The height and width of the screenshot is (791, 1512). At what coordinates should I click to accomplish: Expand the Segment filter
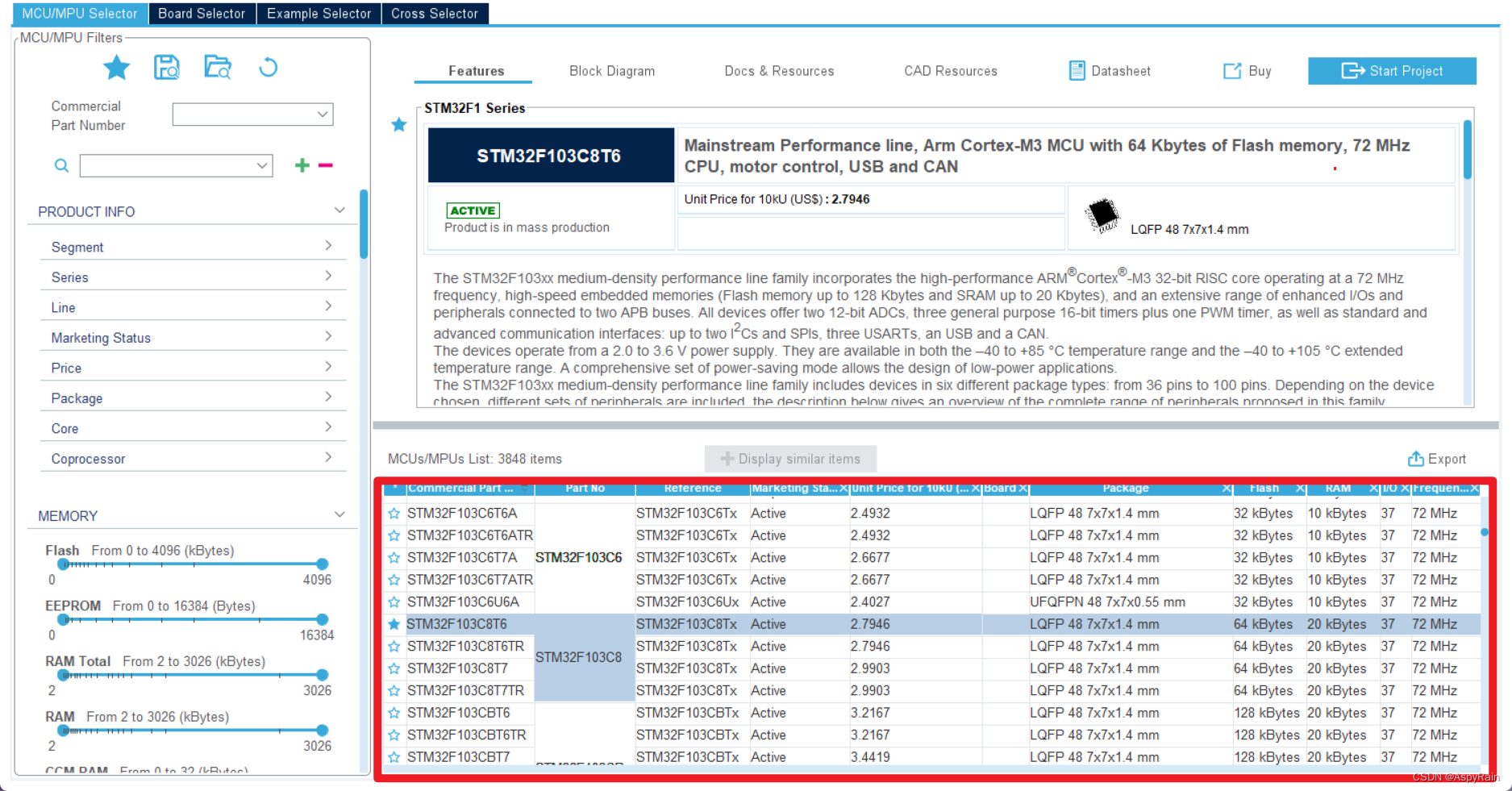tap(328, 246)
